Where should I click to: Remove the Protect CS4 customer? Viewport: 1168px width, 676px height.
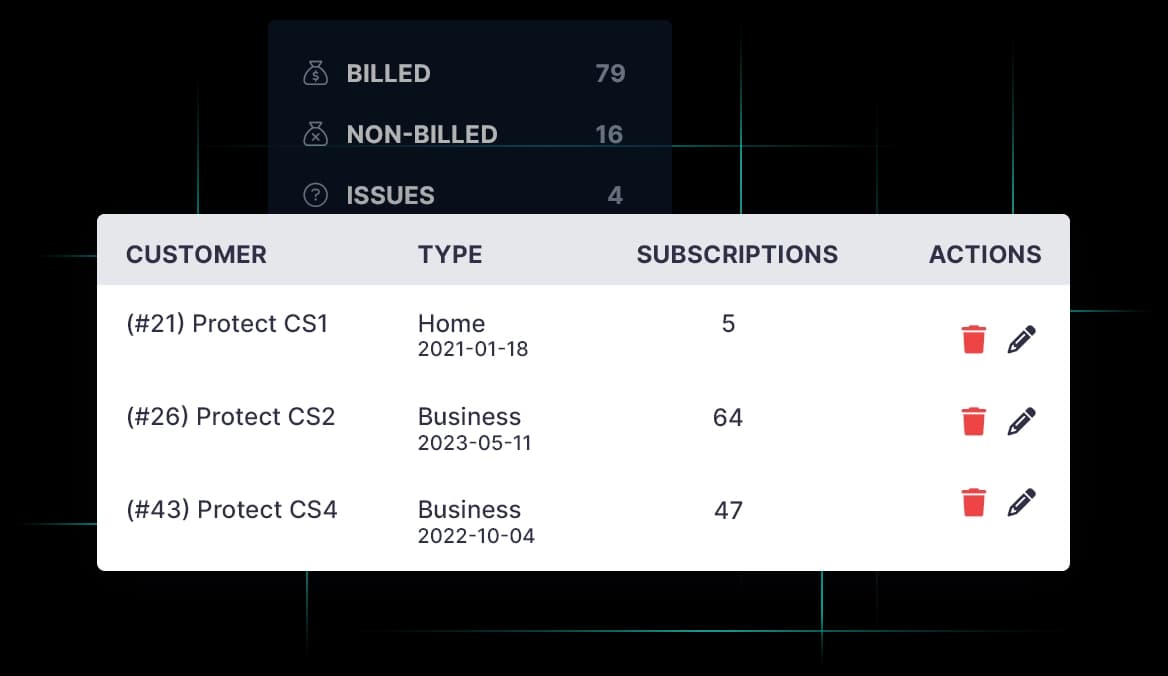973,502
